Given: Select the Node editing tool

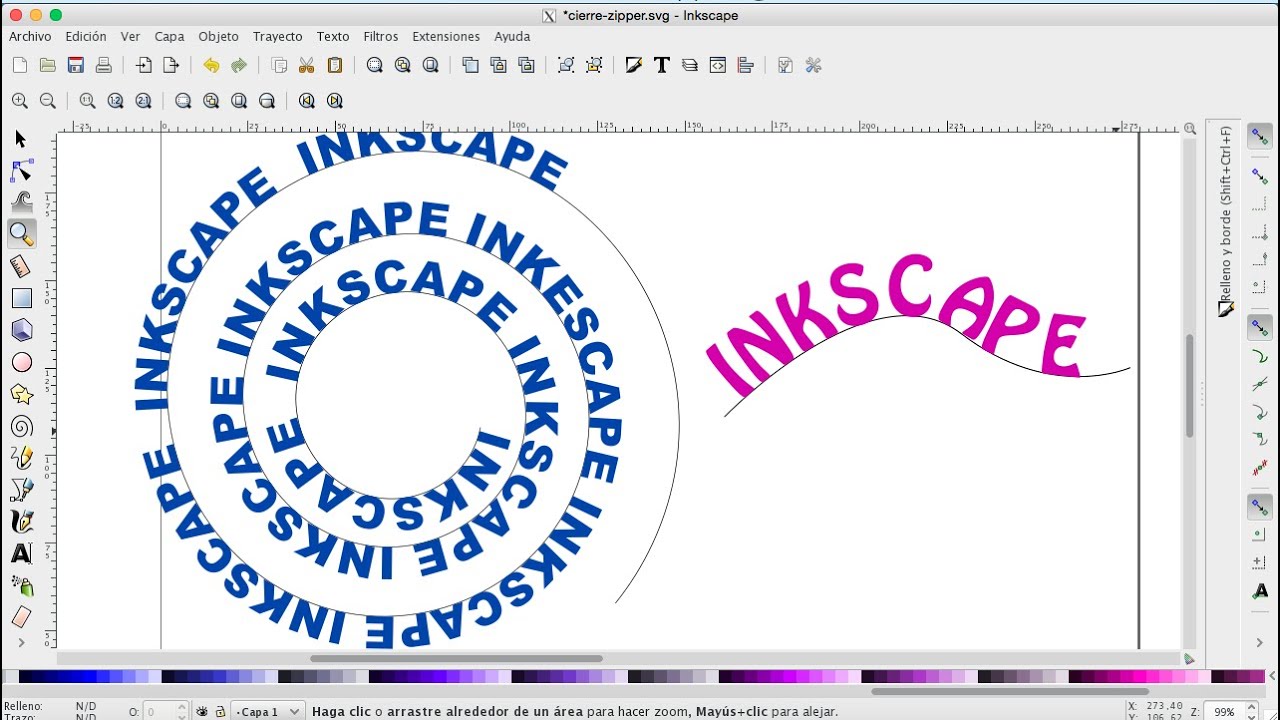Looking at the screenshot, I should (x=21, y=170).
